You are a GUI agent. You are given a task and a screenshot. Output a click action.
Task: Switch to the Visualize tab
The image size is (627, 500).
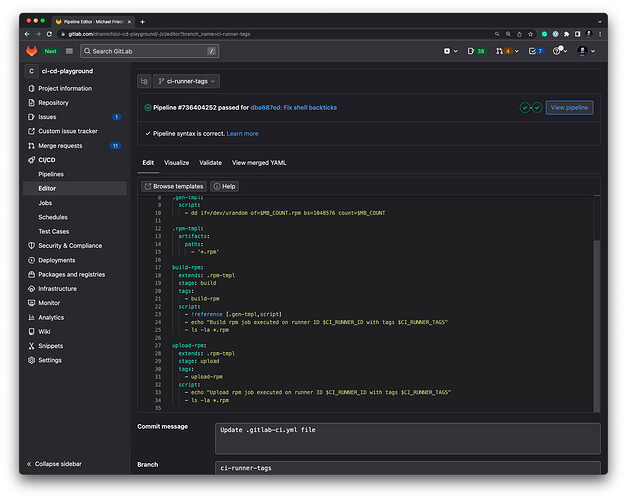pyautogui.click(x=176, y=162)
